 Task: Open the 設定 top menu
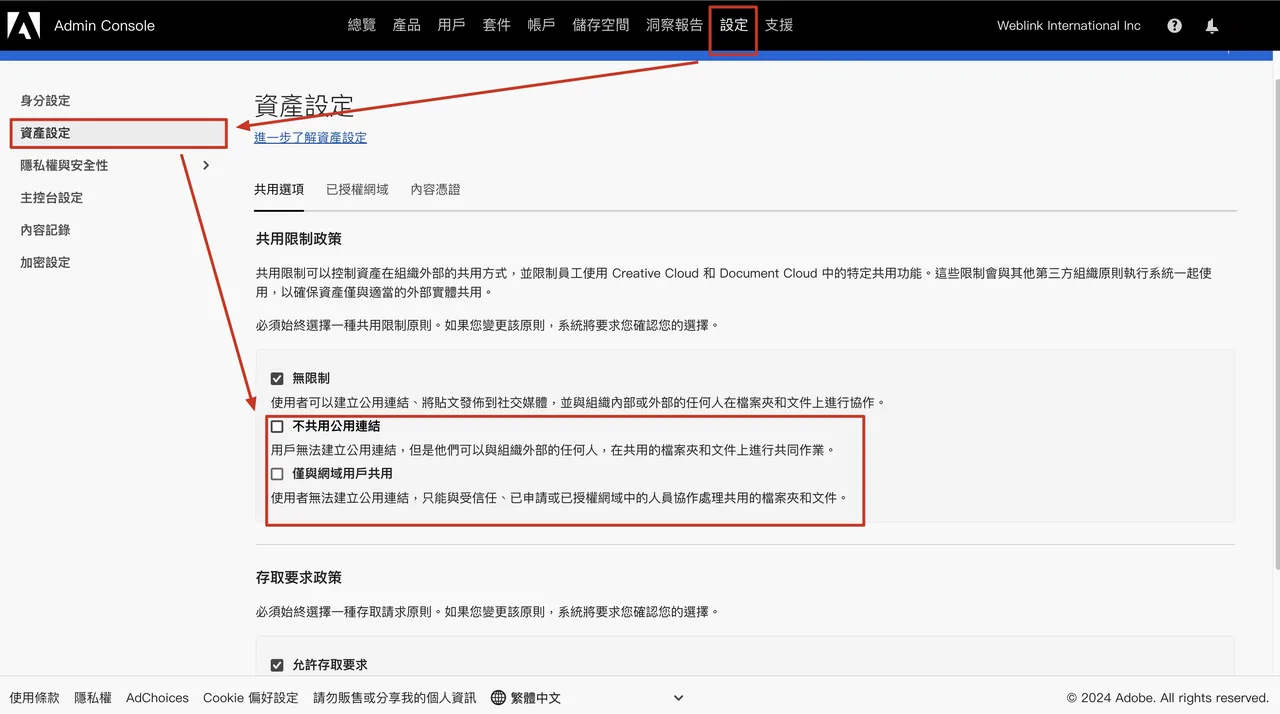[734, 25]
